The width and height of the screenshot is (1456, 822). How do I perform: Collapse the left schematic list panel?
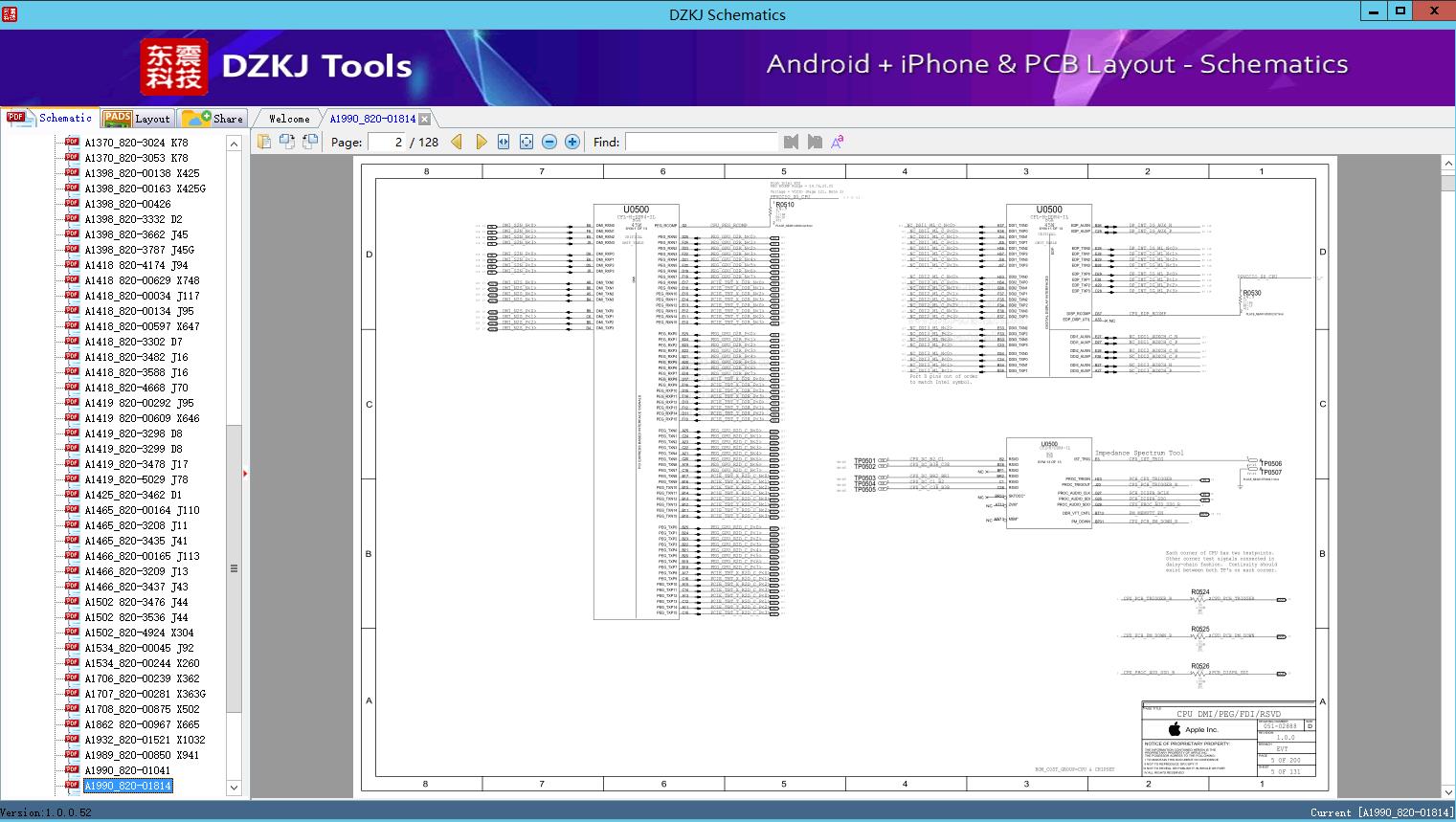pos(245,473)
